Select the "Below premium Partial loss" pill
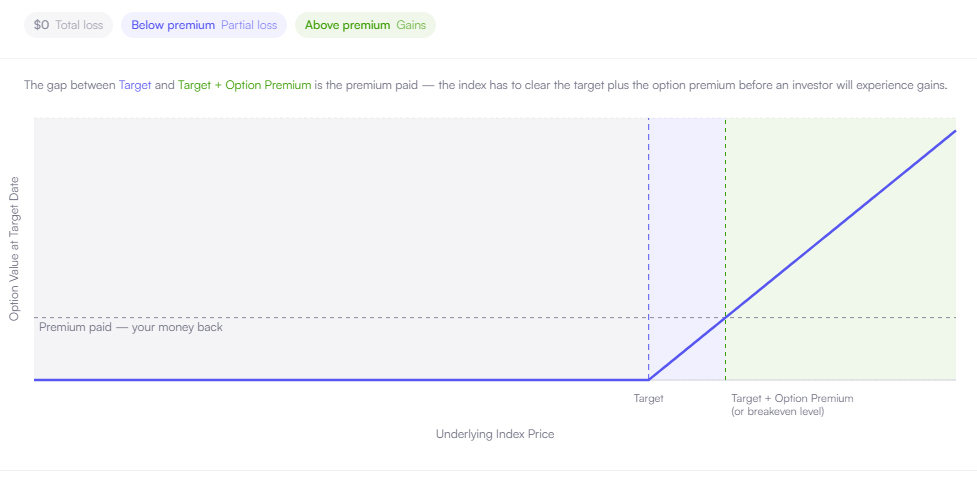Viewport: 977px width, 486px height. pyautogui.click(x=204, y=26)
